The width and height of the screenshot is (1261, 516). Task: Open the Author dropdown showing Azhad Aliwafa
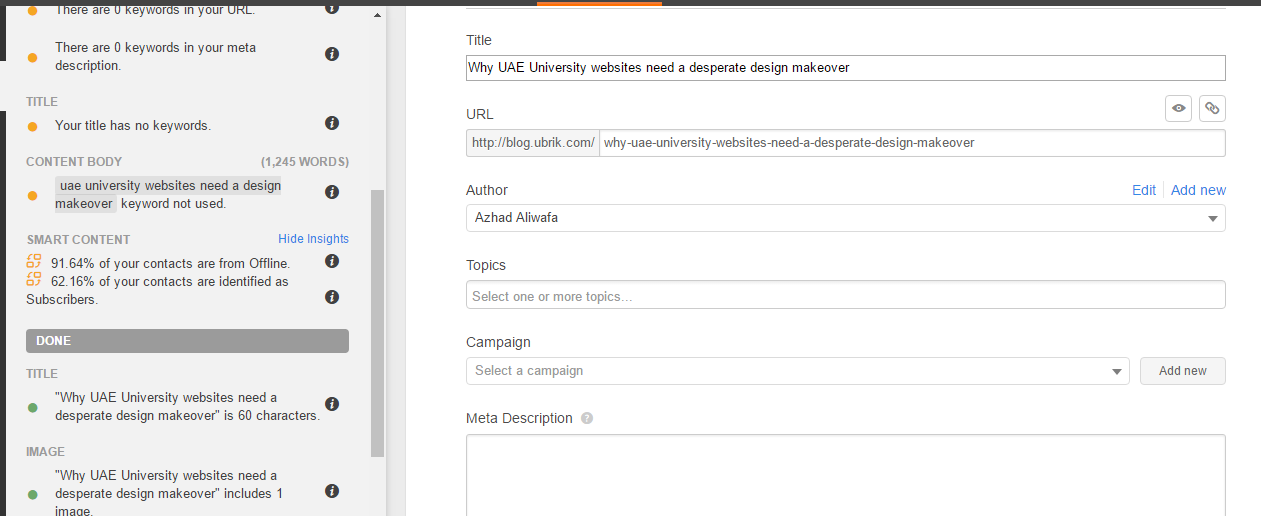[x=845, y=218]
